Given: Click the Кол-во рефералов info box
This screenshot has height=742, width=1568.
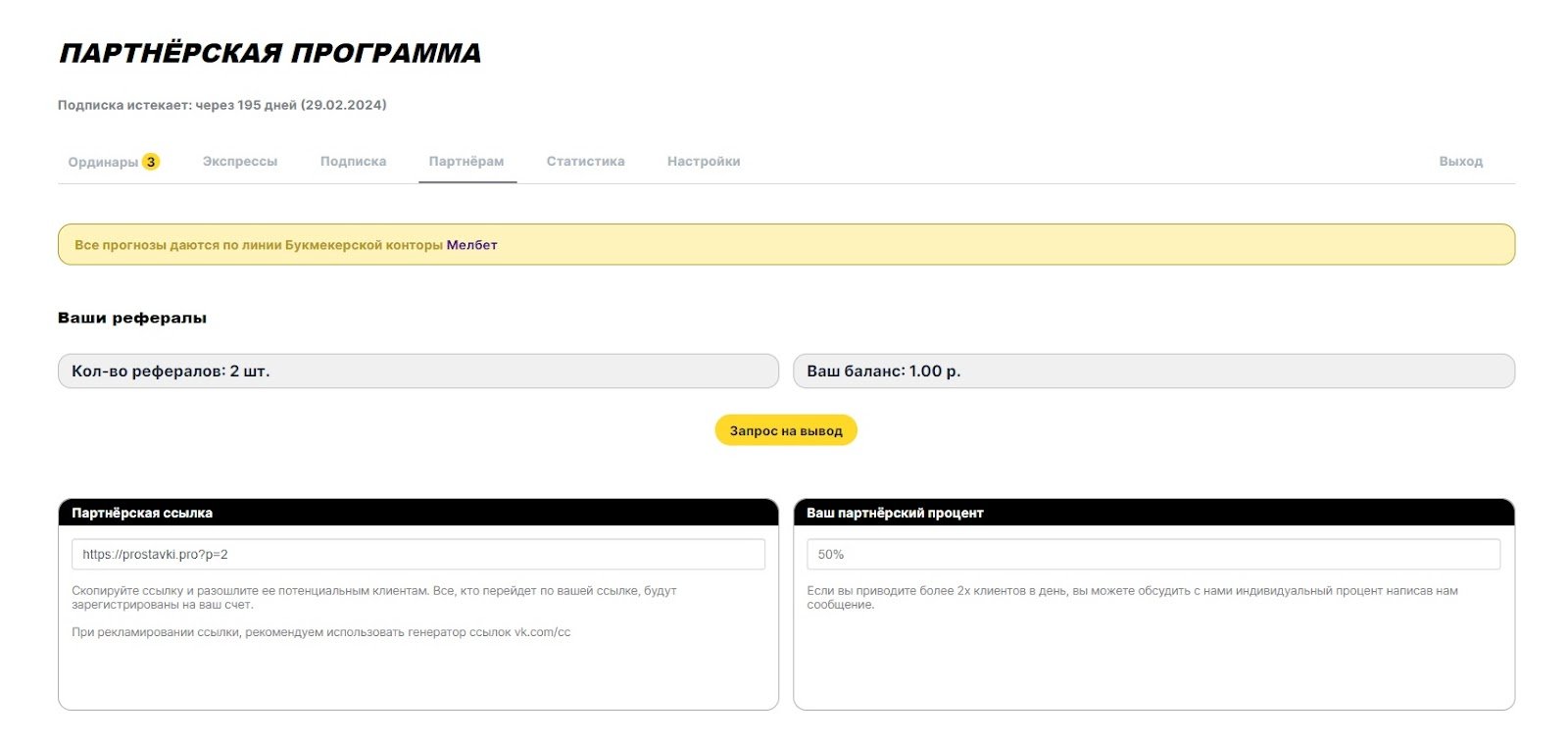Looking at the screenshot, I should 417,371.
